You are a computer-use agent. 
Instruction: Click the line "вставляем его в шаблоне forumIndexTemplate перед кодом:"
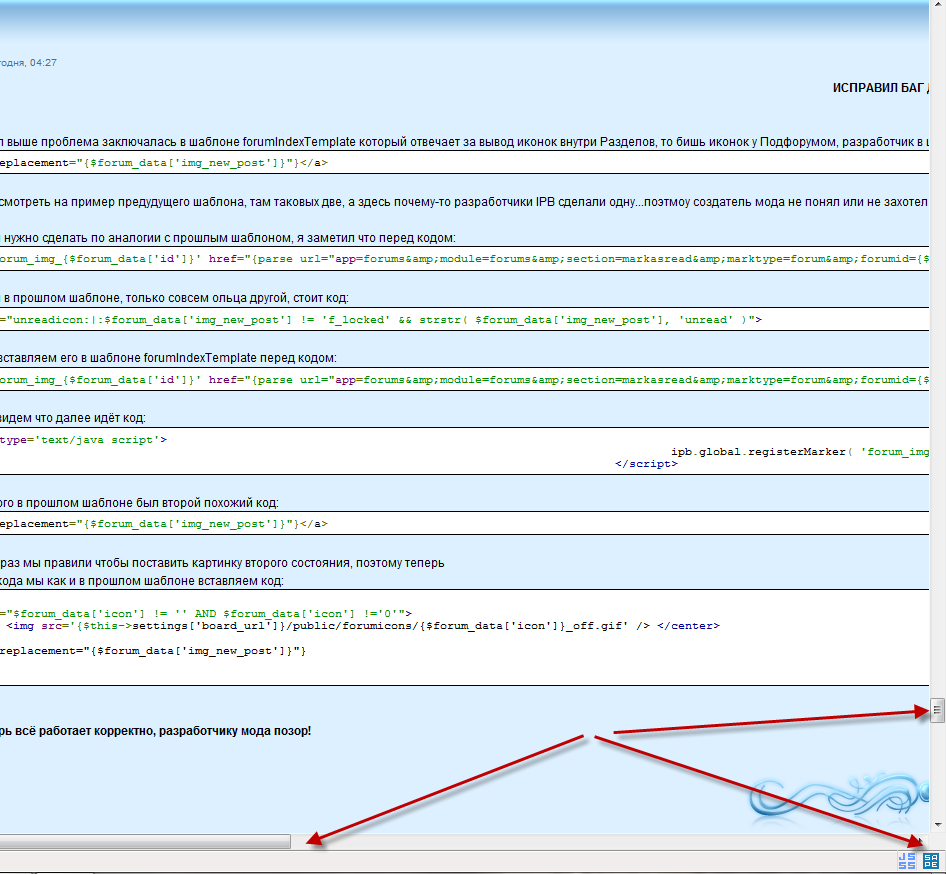pos(168,358)
